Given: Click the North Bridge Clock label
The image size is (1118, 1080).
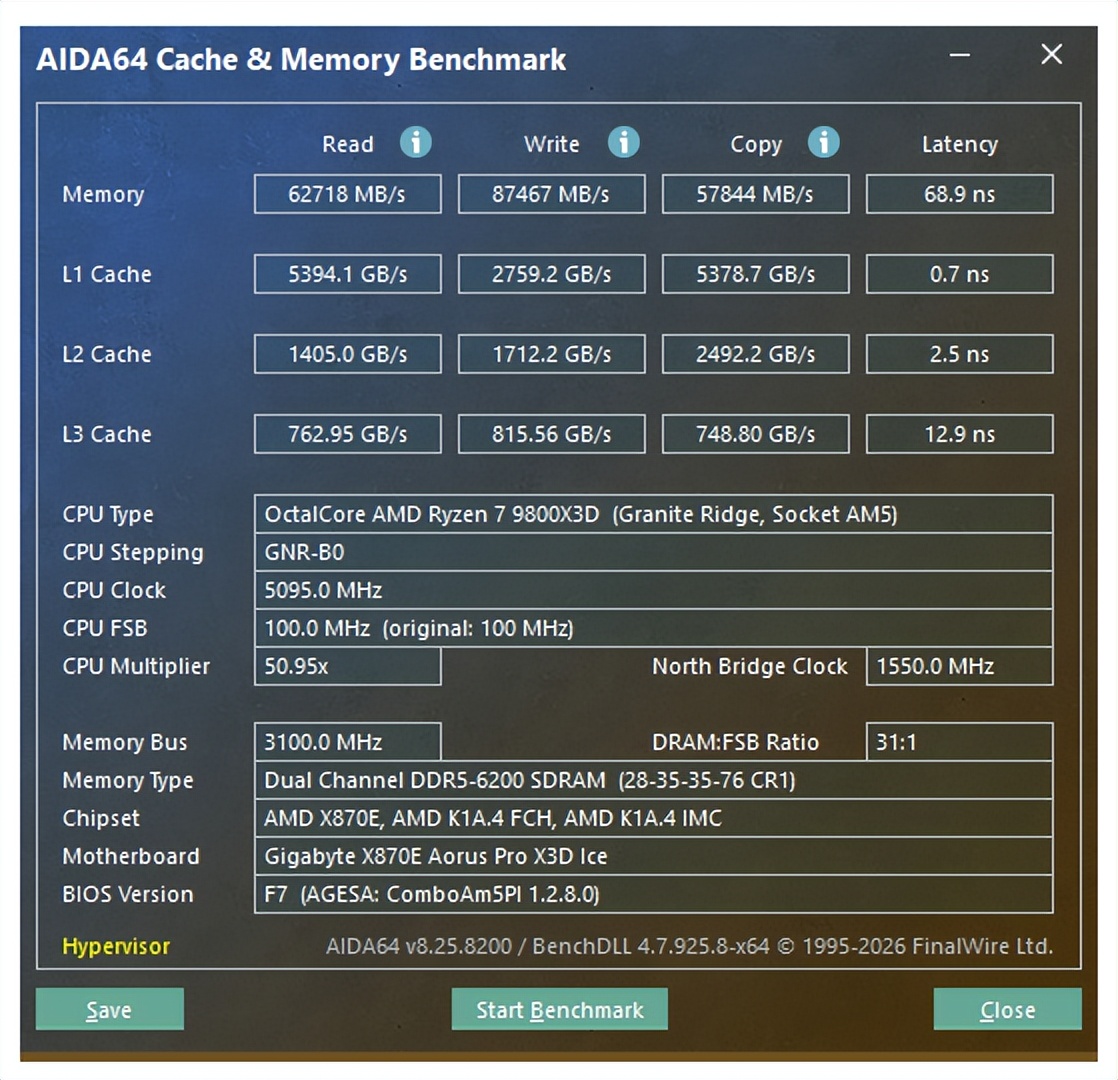Looking at the screenshot, I should (749, 666).
